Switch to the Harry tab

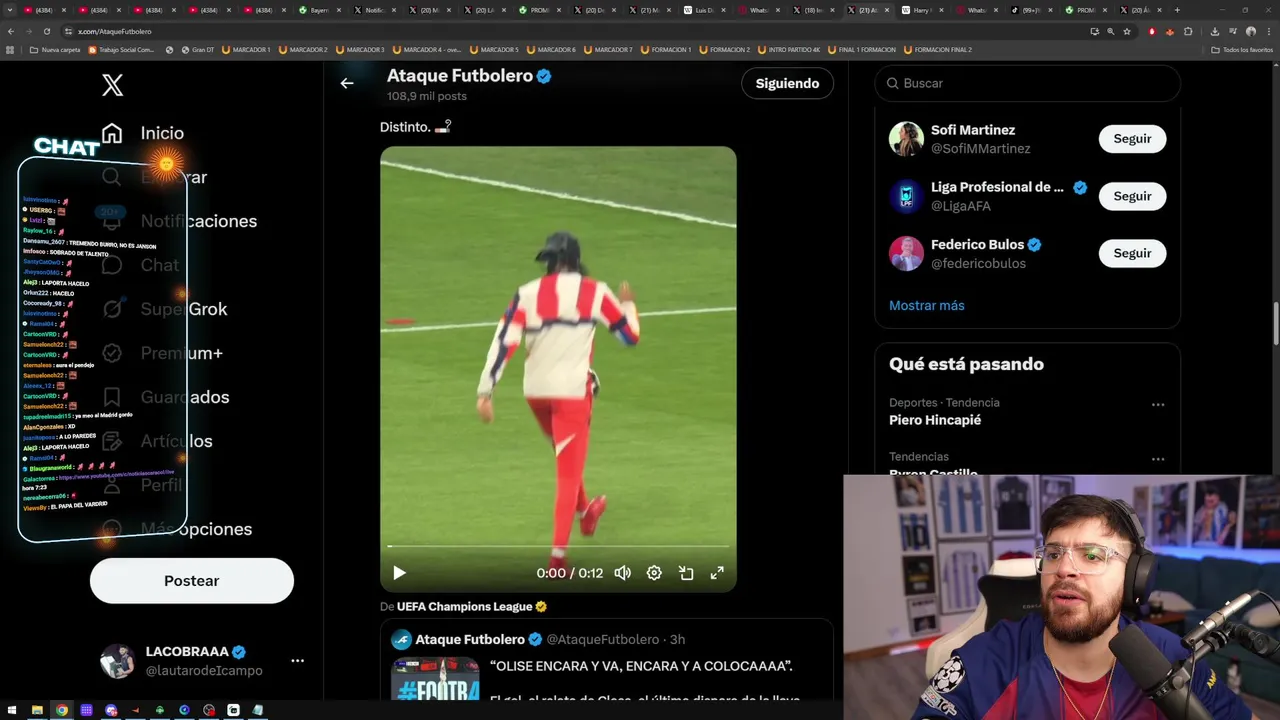(x=924, y=10)
